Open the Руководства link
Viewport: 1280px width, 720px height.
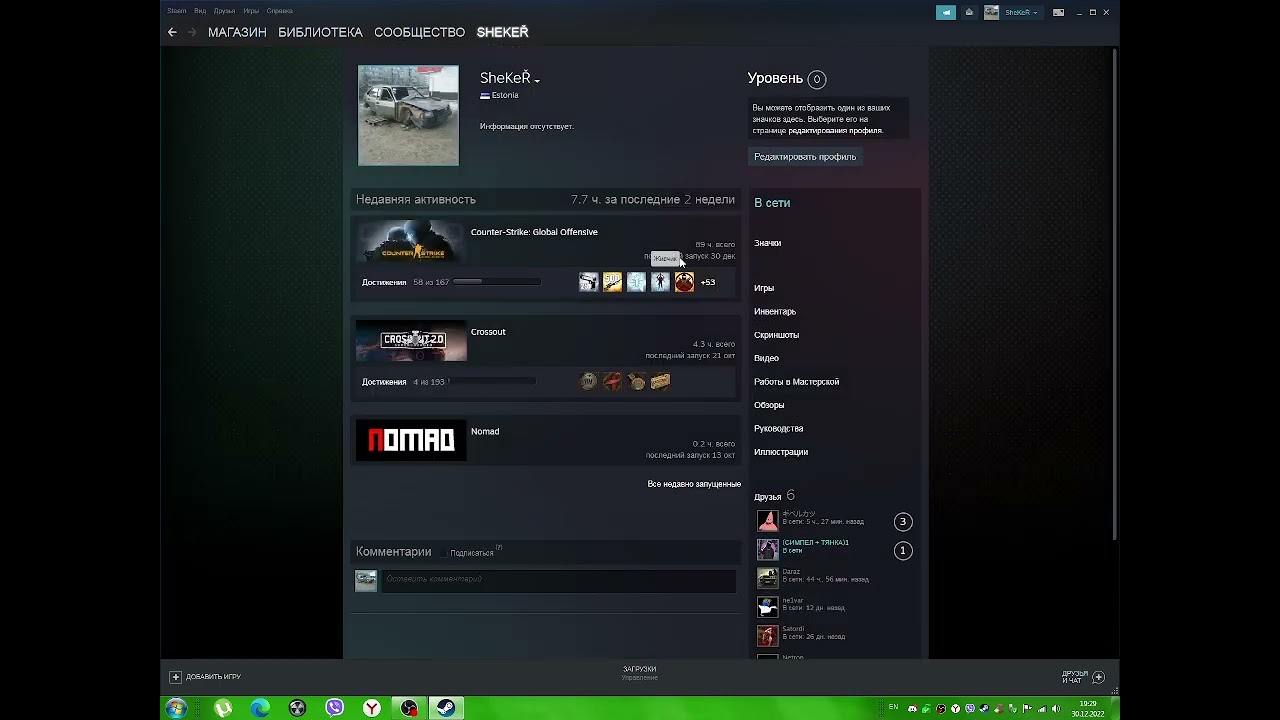pyautogui.click(x=779, y=429)
